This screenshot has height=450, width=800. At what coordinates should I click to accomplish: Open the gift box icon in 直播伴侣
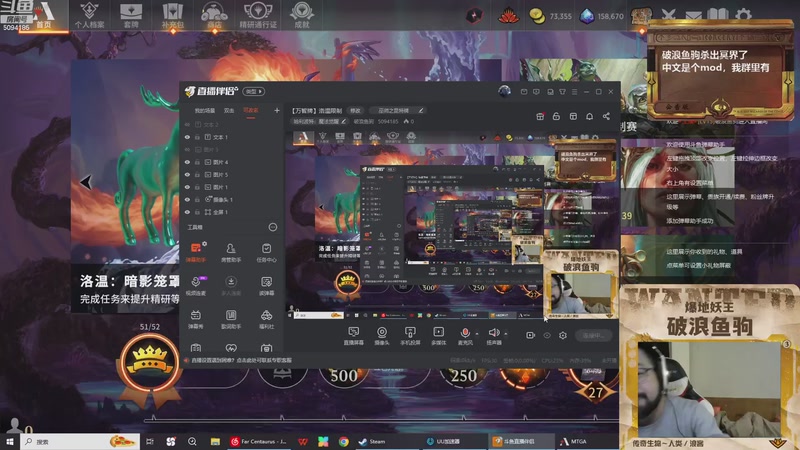click(540, 116)
